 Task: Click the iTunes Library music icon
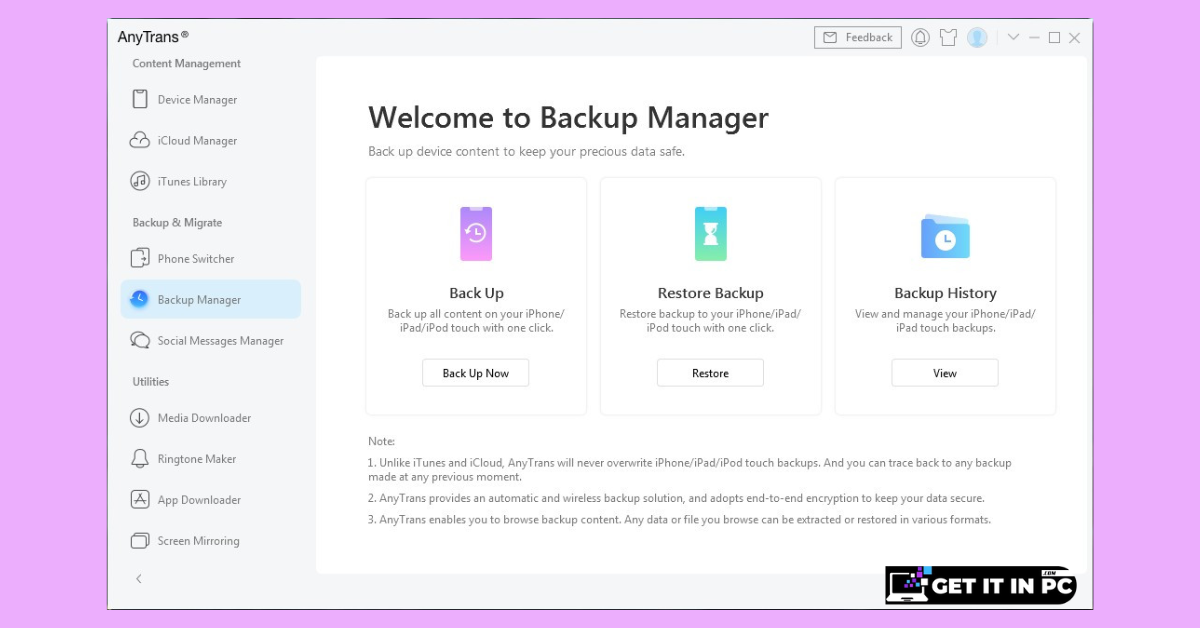click(x=140, y=181)
